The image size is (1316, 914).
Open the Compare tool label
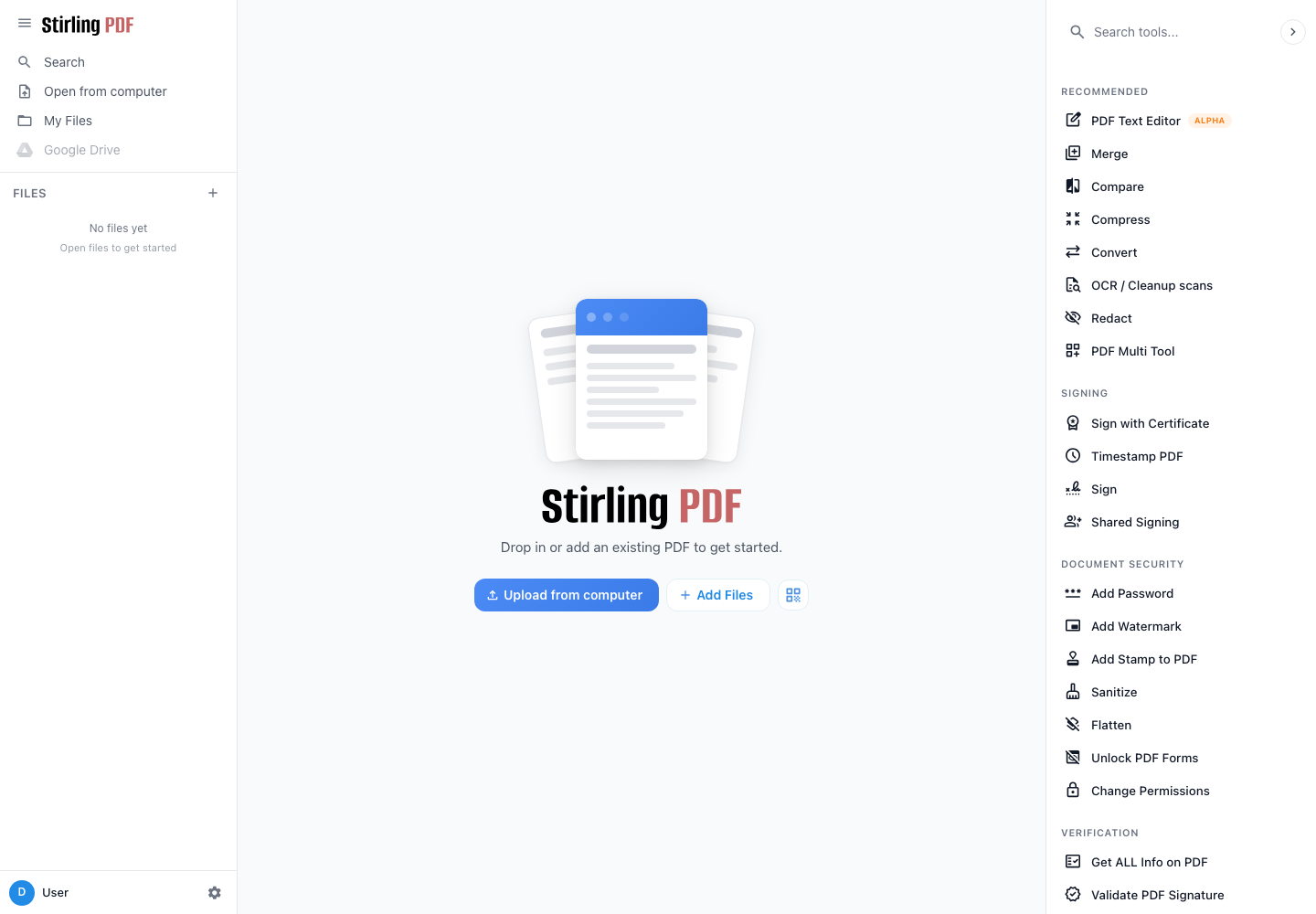tap(1118, 186)
